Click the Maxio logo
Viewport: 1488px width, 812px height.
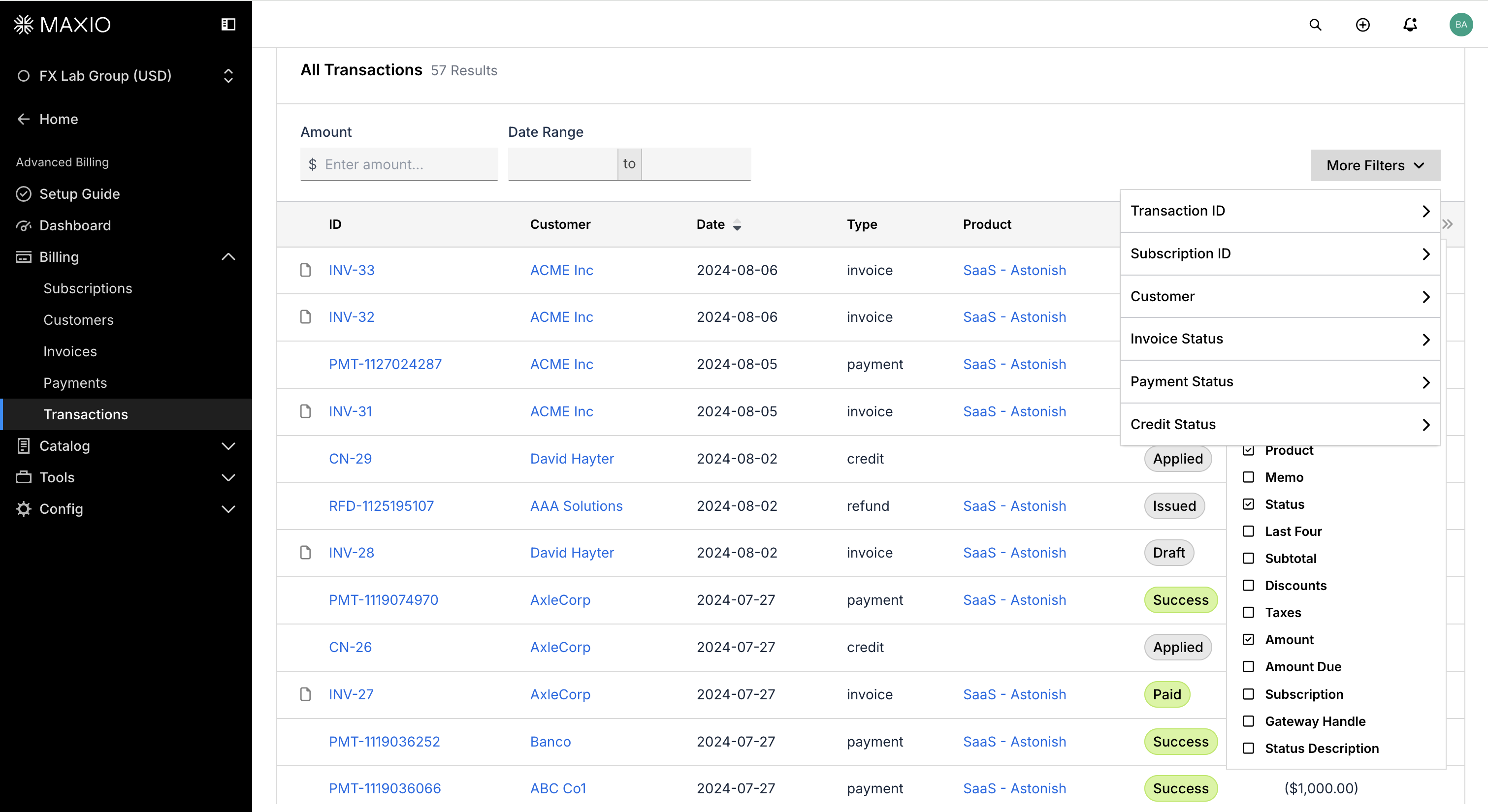point(62,24)
